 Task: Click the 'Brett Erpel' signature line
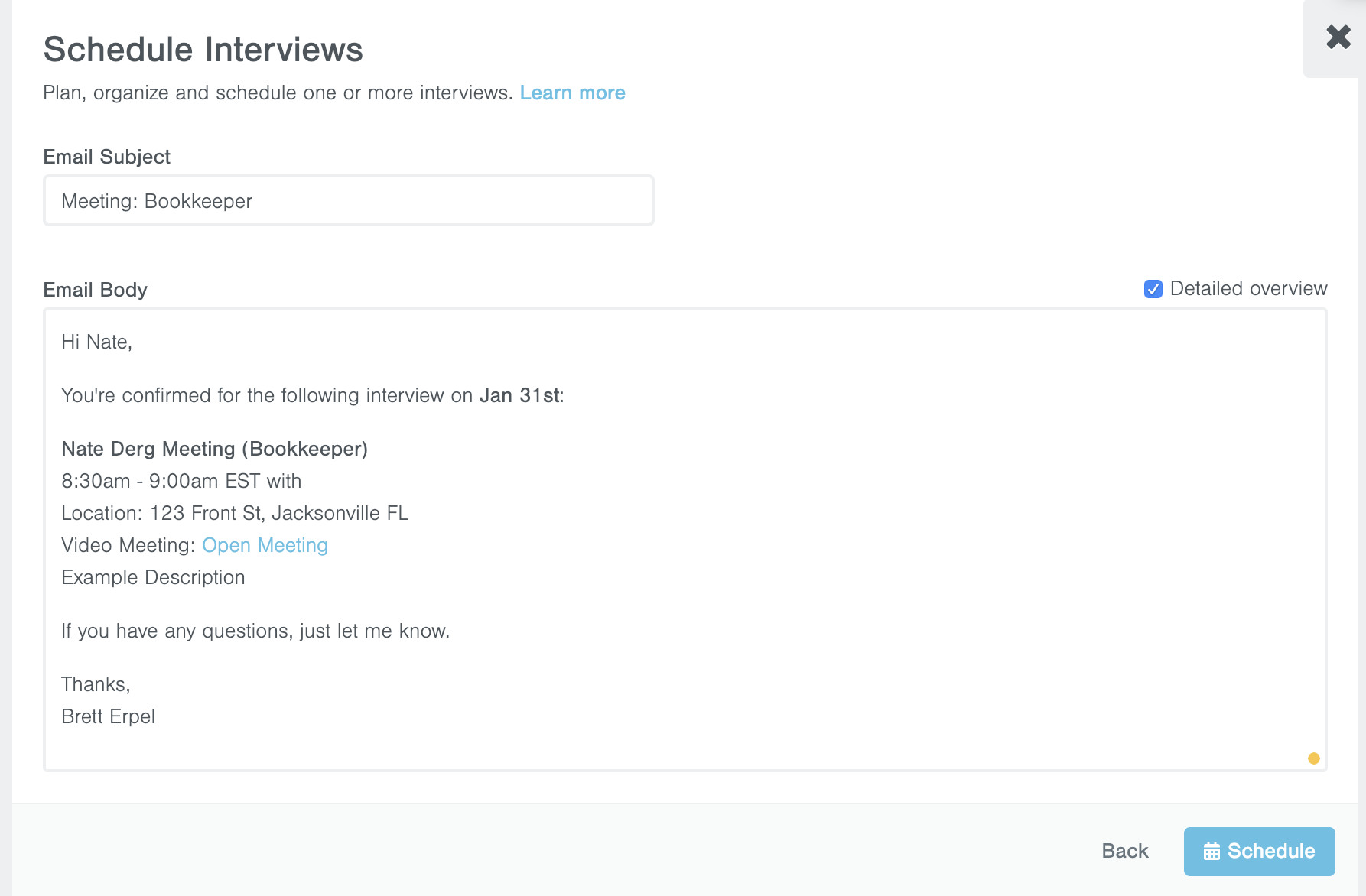[x=108, y=717]
